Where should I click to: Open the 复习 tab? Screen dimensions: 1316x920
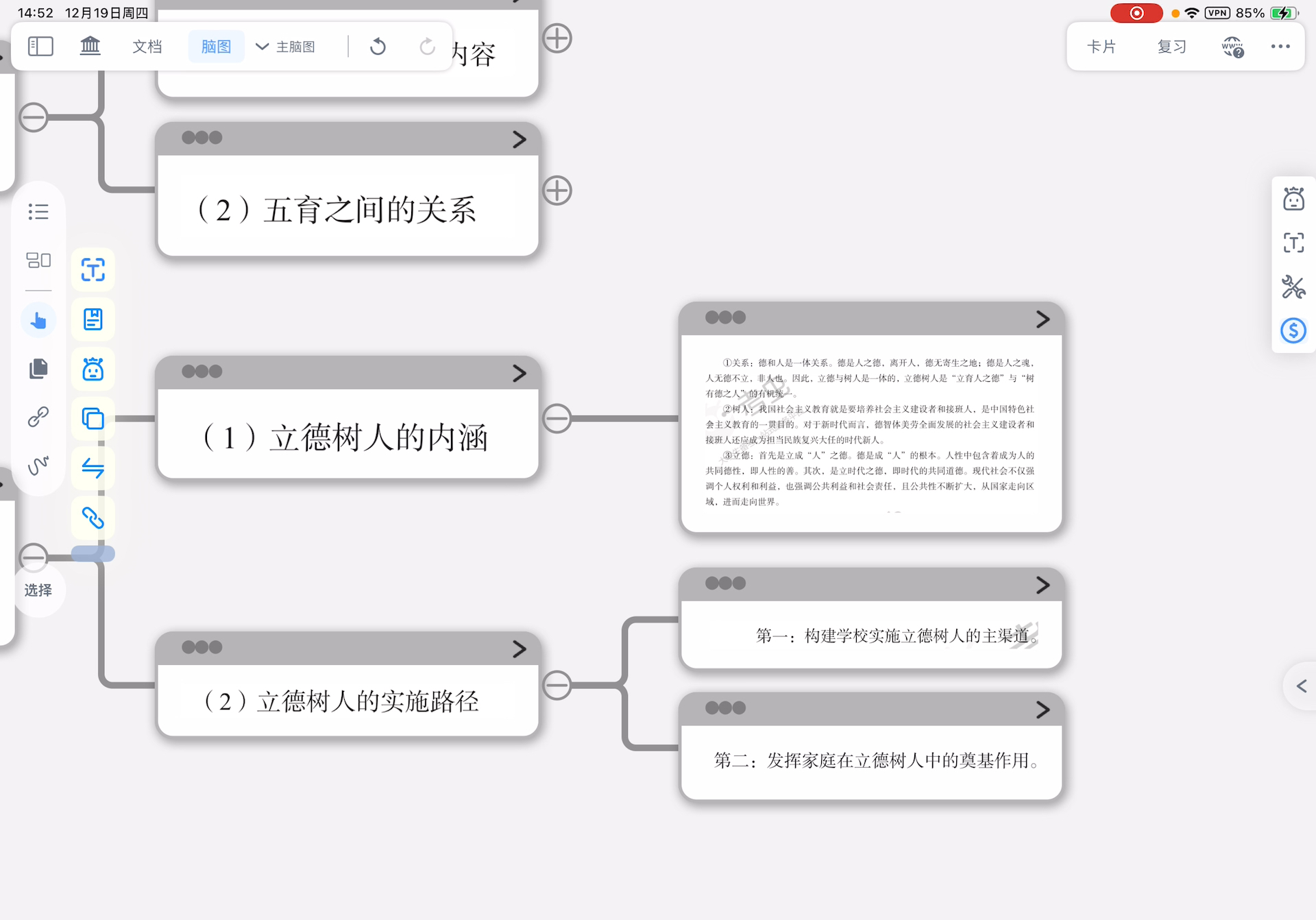pos(1171,46)
